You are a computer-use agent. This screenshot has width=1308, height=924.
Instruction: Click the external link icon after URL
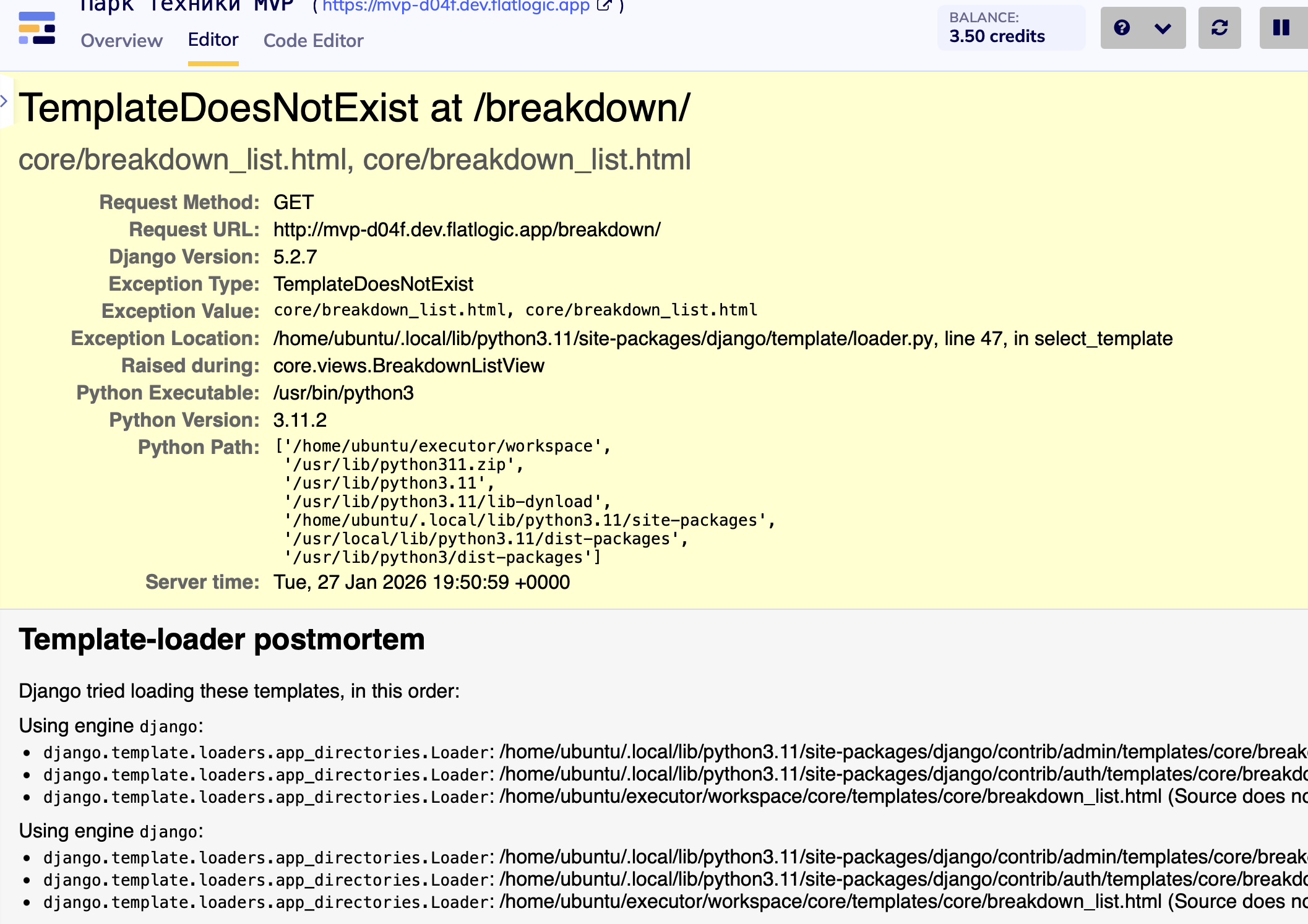(604, 6)
